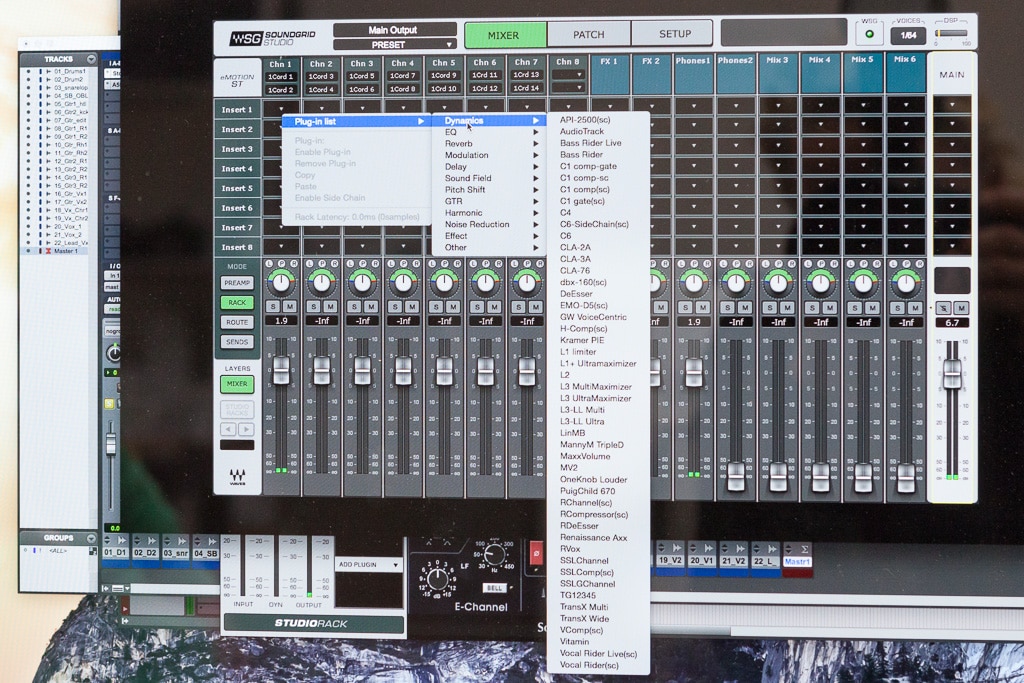Image resolution: width=1024 pixels, height=683 pixels.
Task: Click the Waves logo under Layers
Action: pos(238,477)
